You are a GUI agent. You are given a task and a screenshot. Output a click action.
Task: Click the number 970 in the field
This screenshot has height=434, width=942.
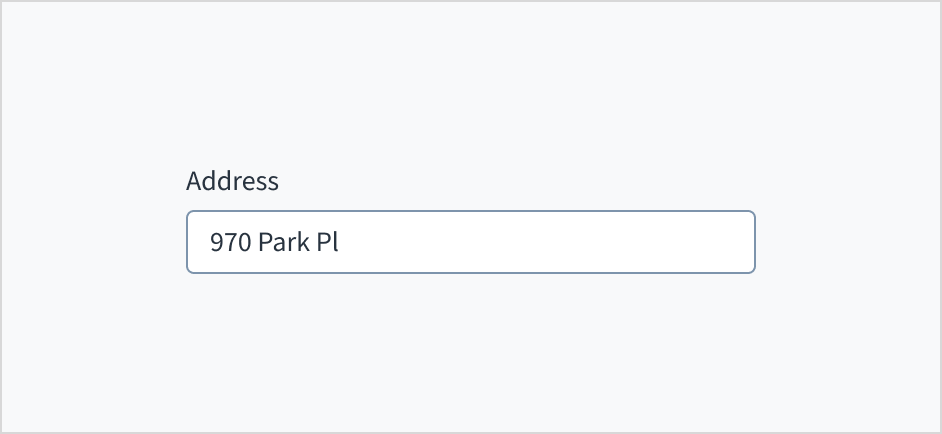(231, 242)
